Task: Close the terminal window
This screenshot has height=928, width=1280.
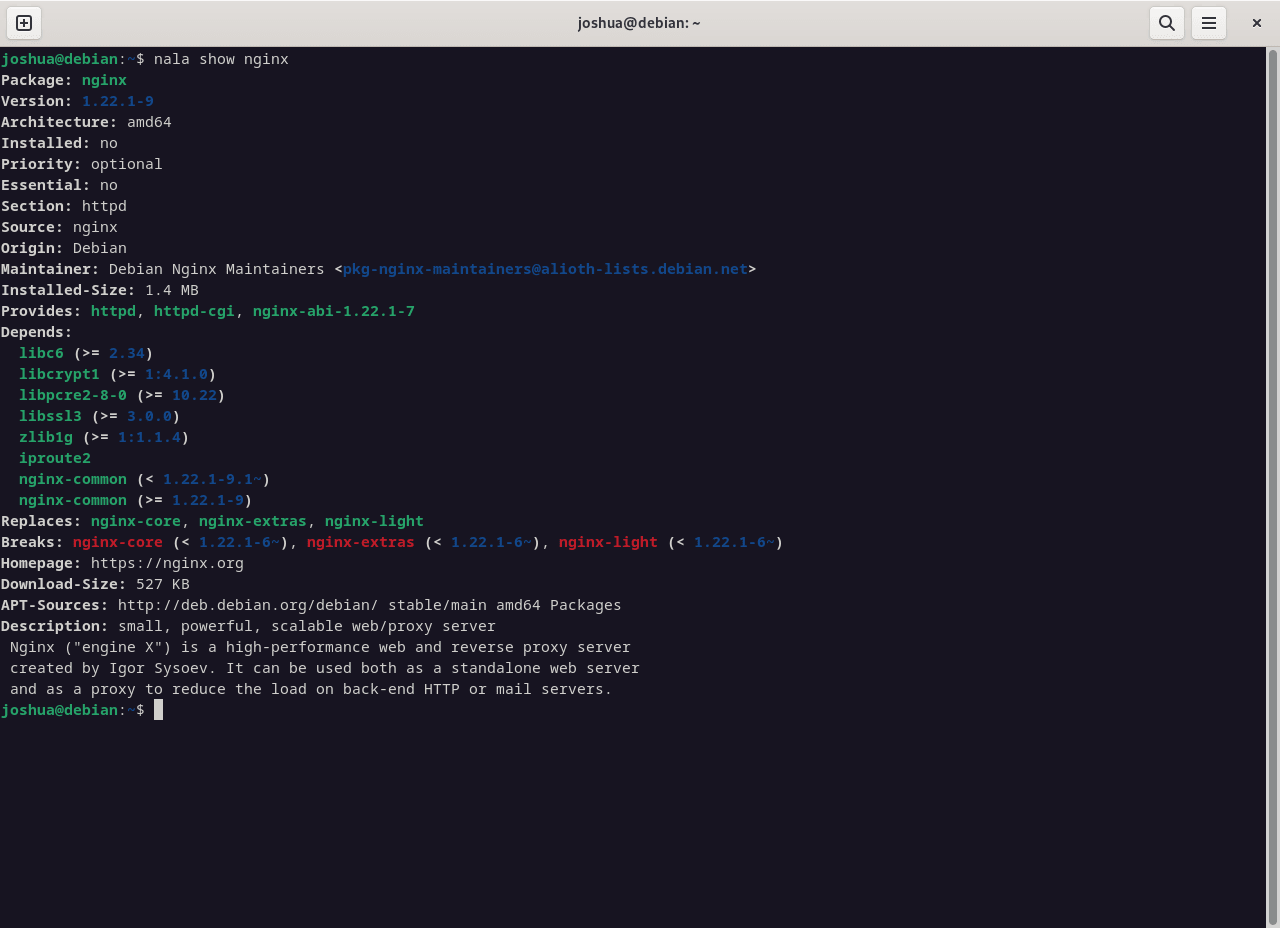Action: click(1256, 23)
